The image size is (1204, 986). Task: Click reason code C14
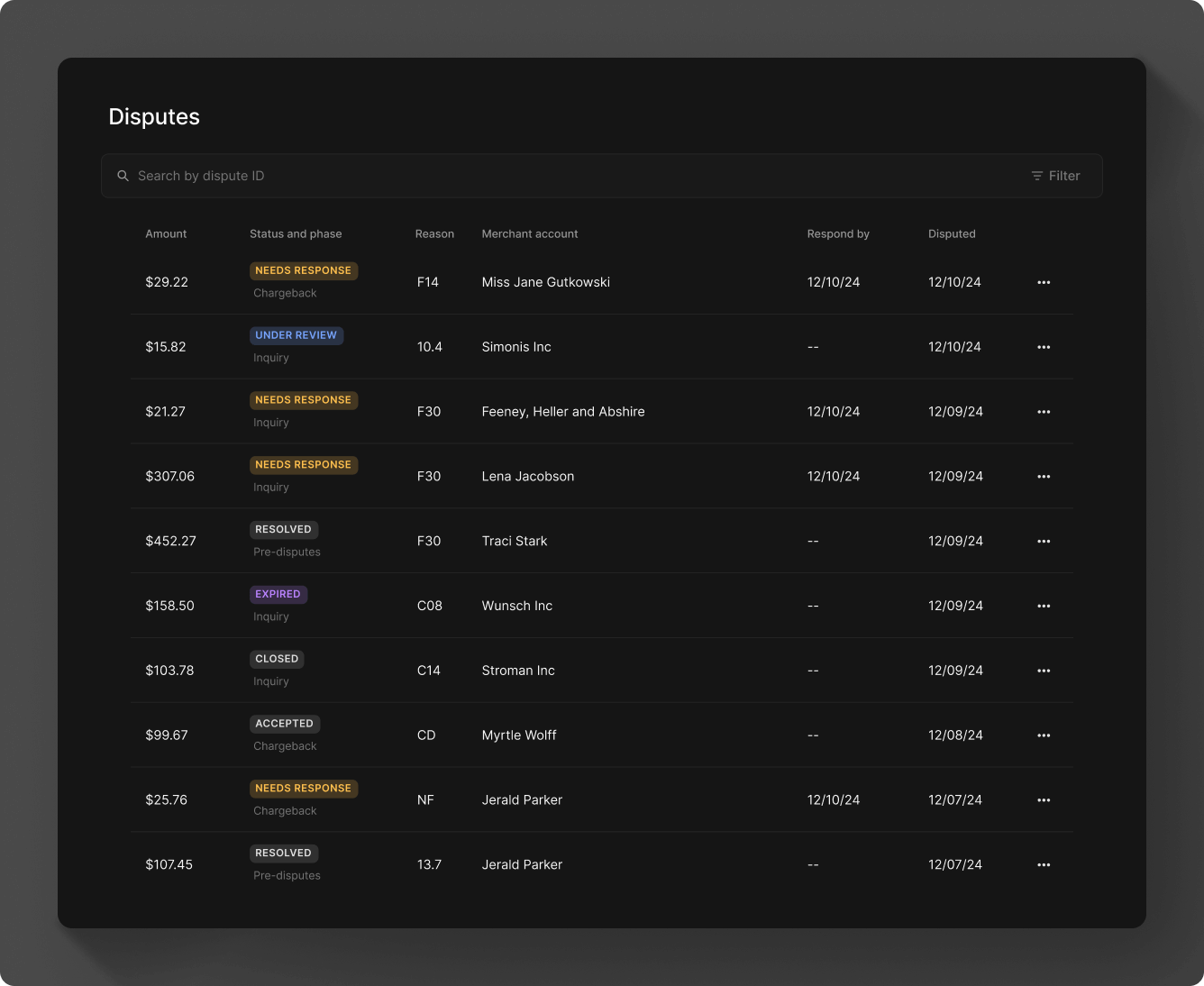(429, 671)
